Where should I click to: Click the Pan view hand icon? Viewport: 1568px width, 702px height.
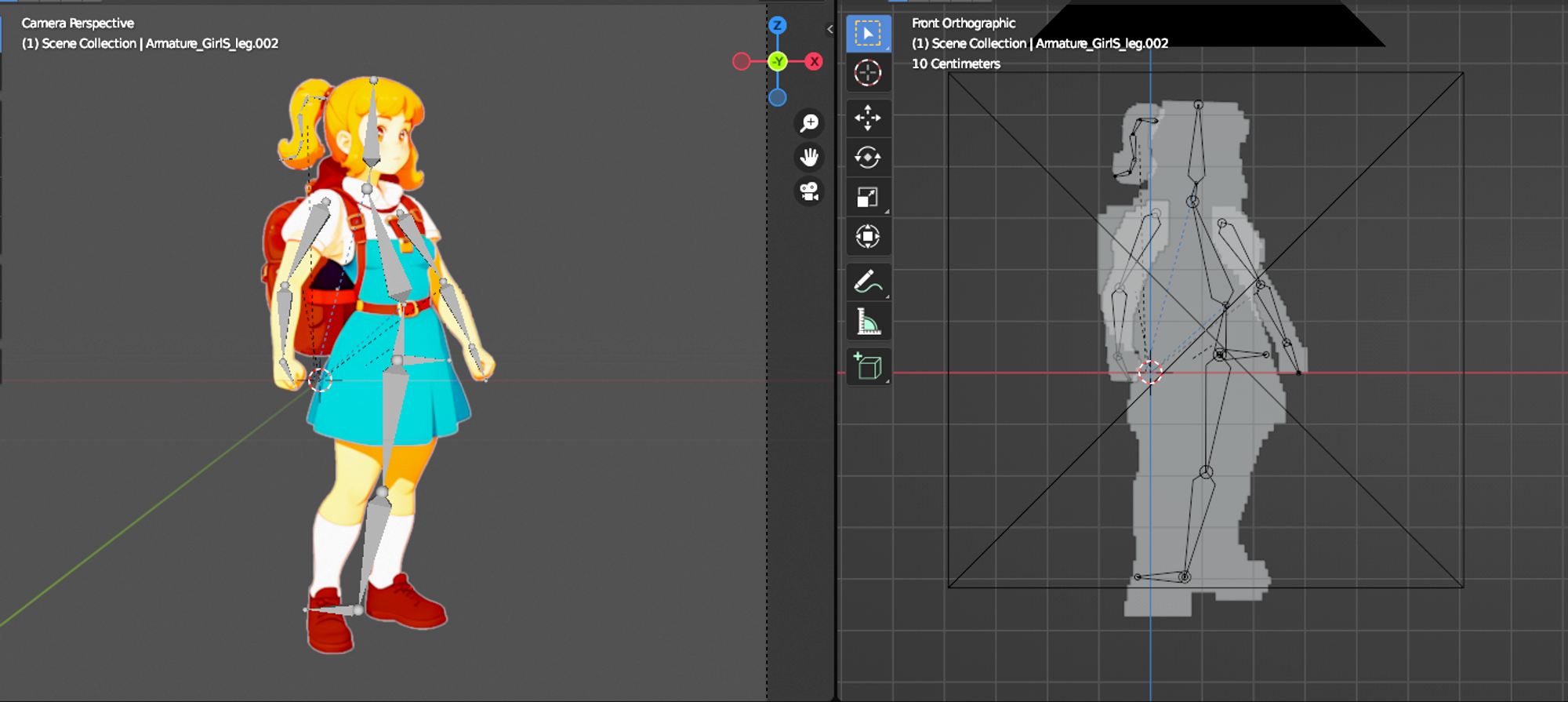click(x=809, y=158)
